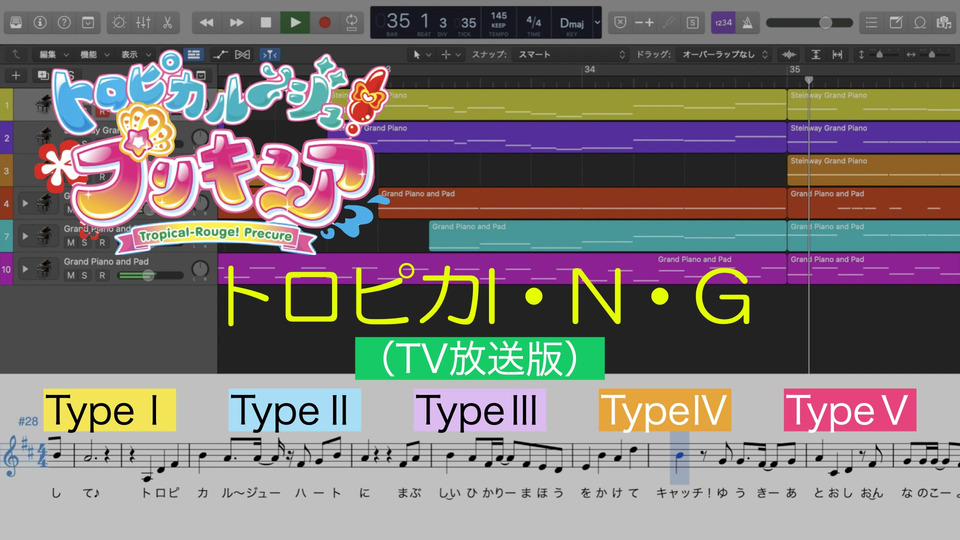This screenshot has height=540, width=960.
Task: Open the Snap スマート dropdown
Action: (x=571, y=54)
